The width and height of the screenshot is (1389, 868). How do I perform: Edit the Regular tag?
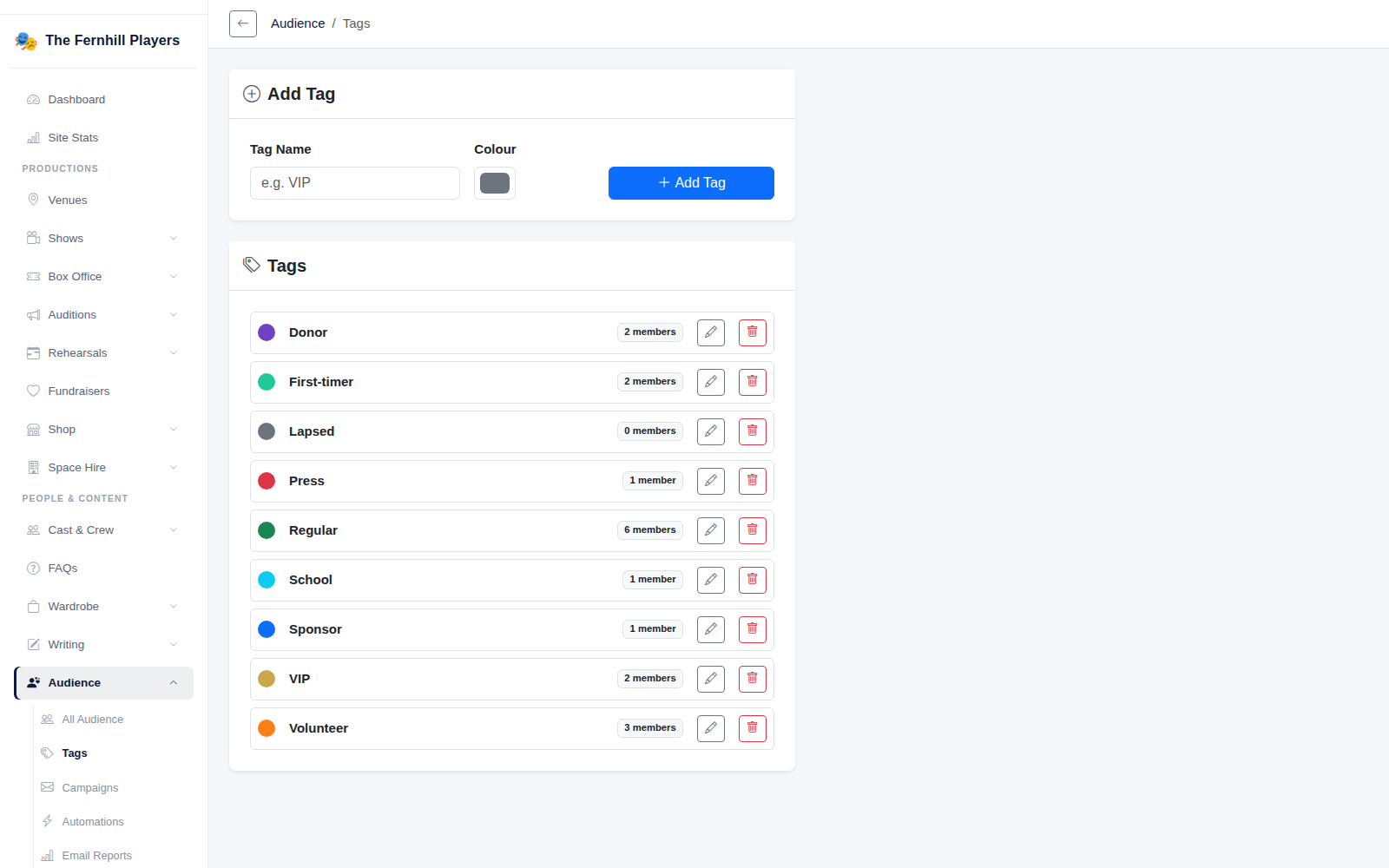711,530
